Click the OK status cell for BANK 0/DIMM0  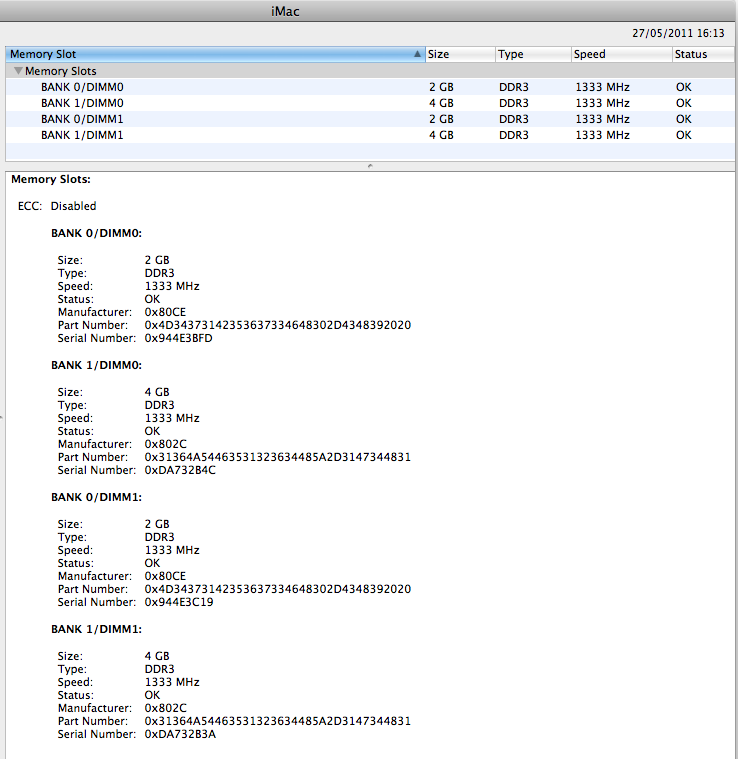click(684, 87)
